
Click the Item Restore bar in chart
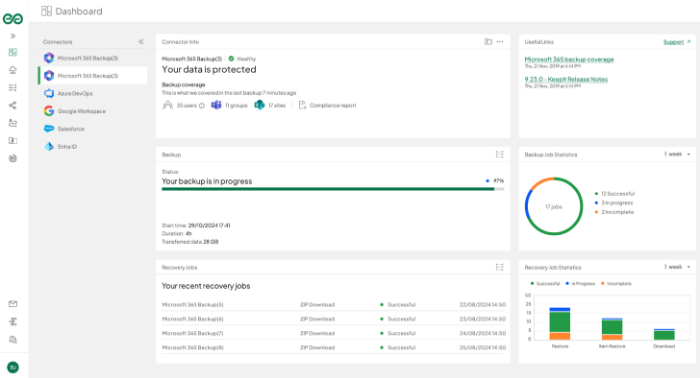[612, 329]
